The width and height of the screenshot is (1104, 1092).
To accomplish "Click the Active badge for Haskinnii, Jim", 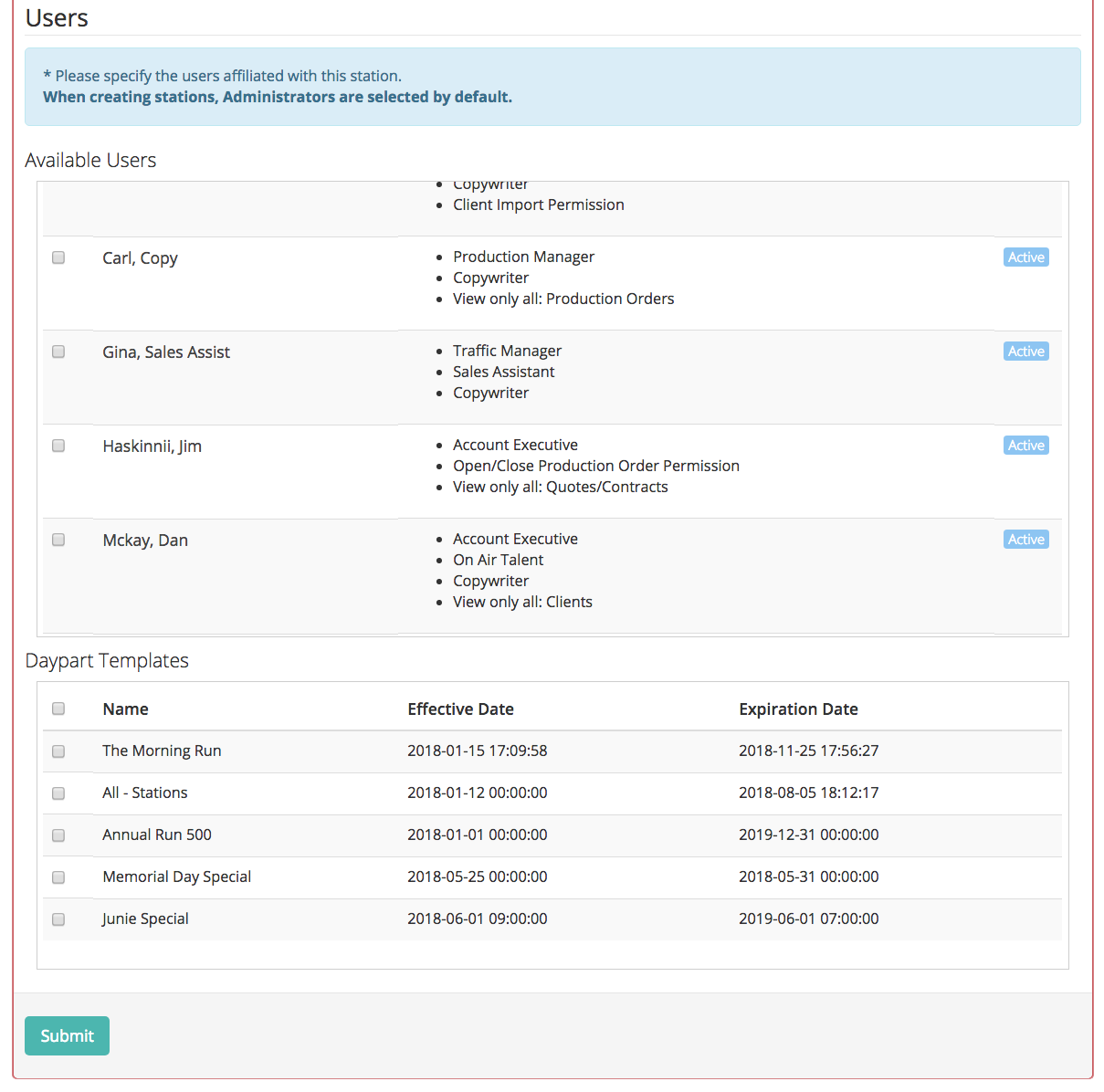I will point(1026,446).
